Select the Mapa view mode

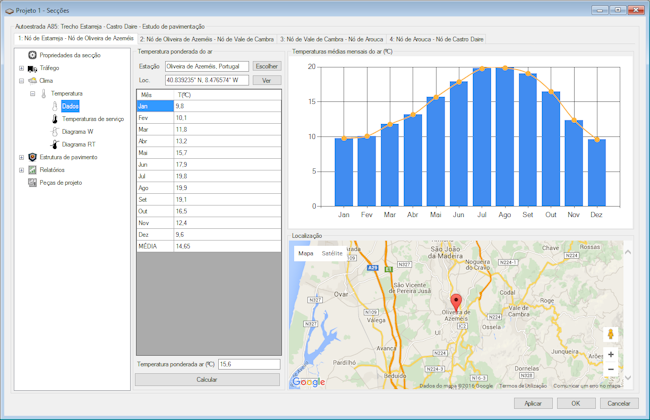pyautogui.click(x=306, y=254)
